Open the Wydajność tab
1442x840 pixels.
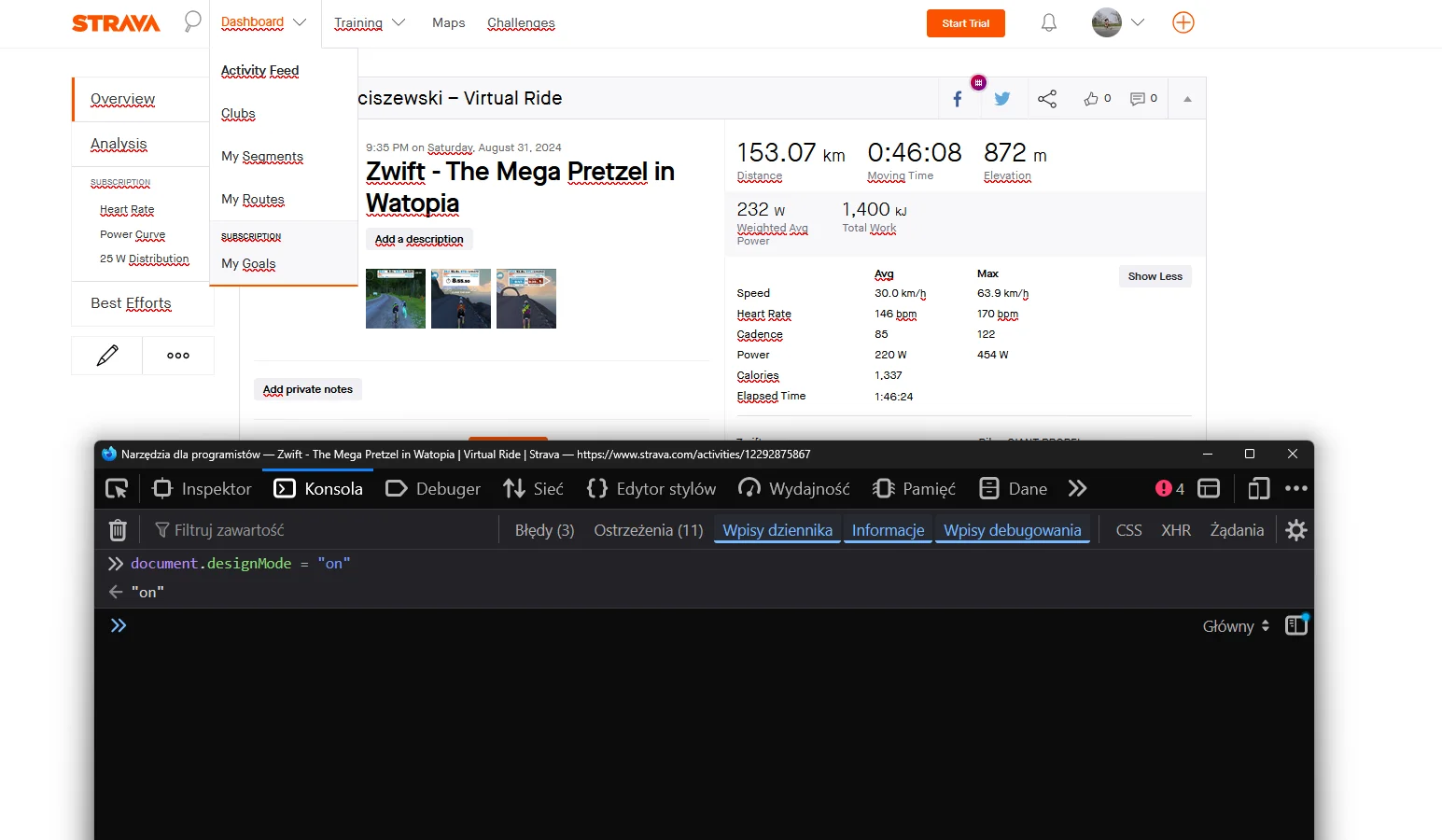click(x=794, y=488)
